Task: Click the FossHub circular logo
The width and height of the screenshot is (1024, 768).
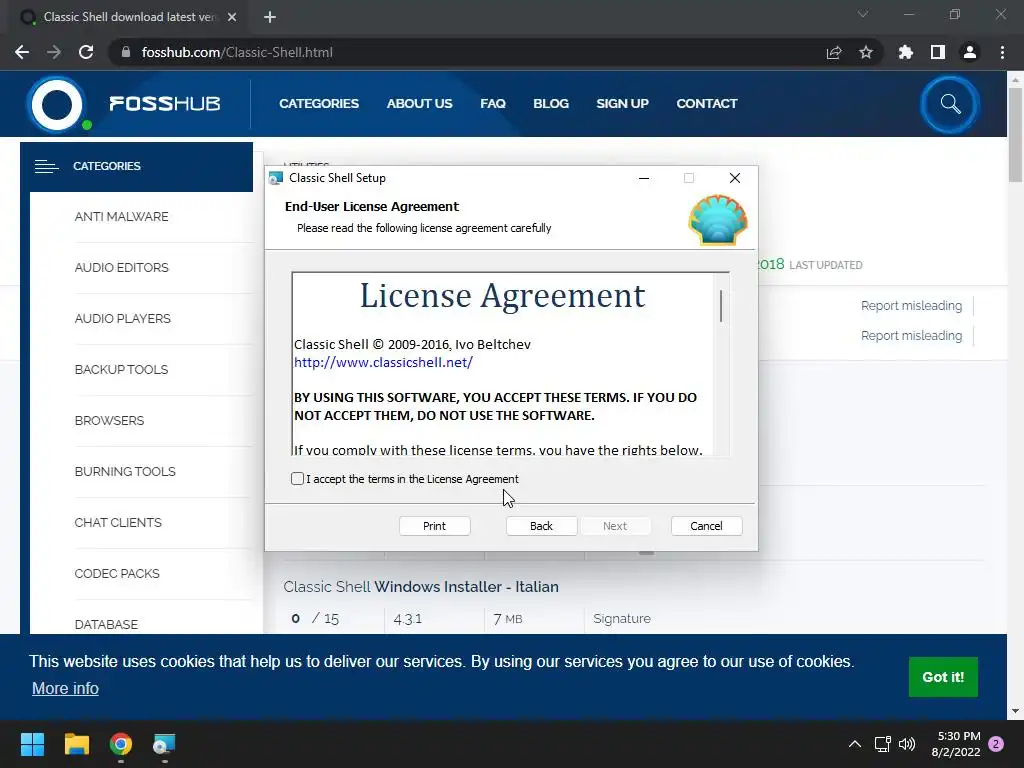Action: 57,104
